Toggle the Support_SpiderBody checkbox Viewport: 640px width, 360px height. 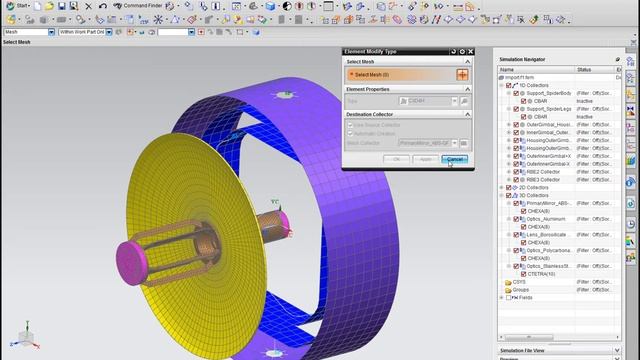(x=516, y=93)
